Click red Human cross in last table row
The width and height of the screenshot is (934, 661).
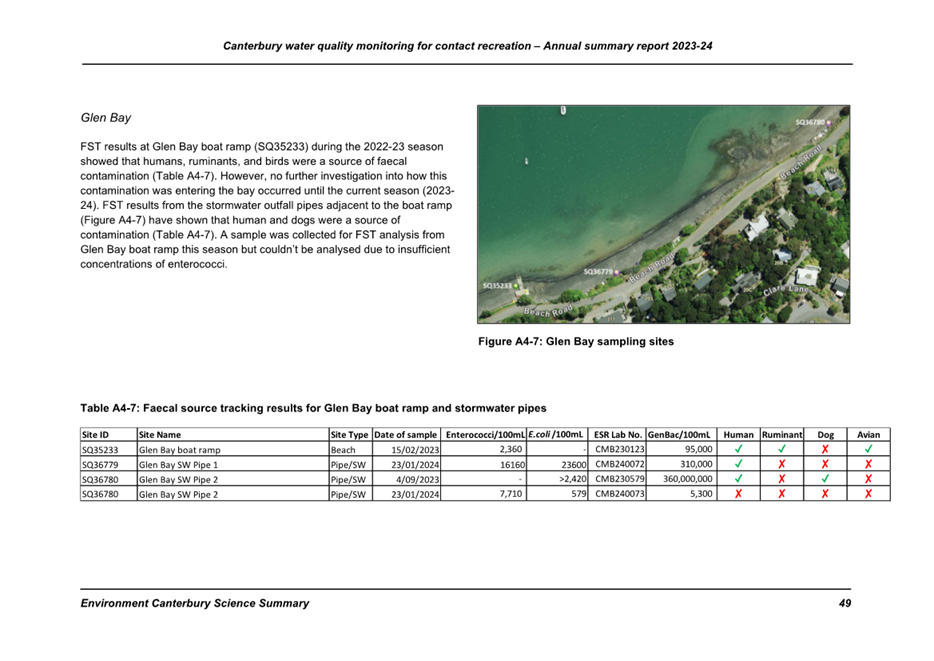tap(738, 494)
